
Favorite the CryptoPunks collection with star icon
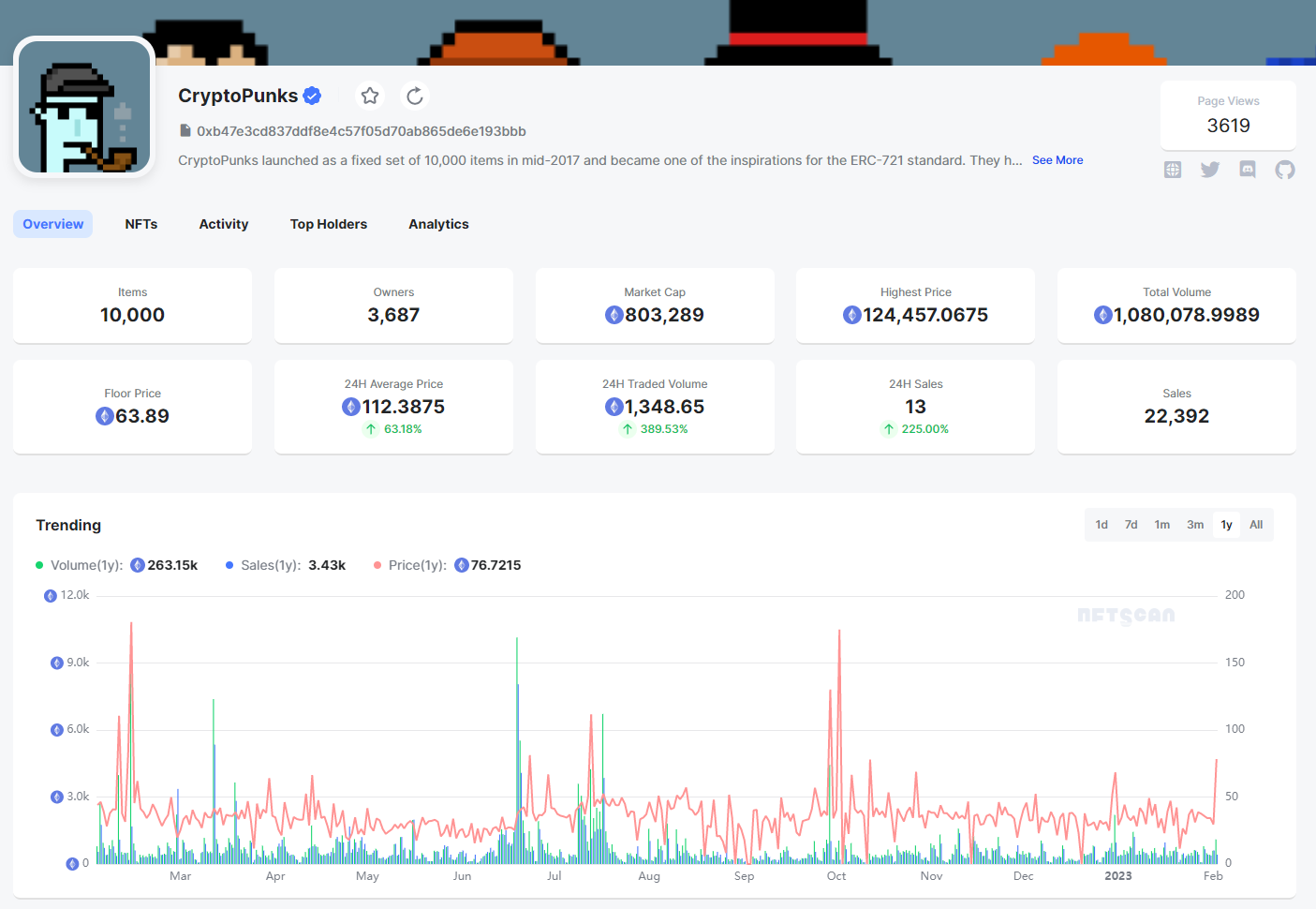[370, 96]
